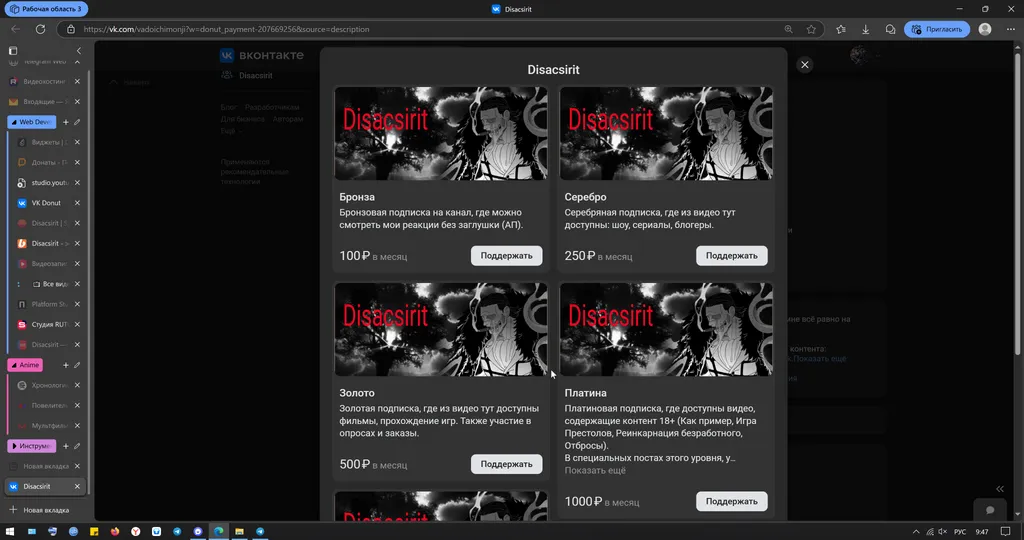
Task: Close the Студия RUT tab
Action: point(77,325)
